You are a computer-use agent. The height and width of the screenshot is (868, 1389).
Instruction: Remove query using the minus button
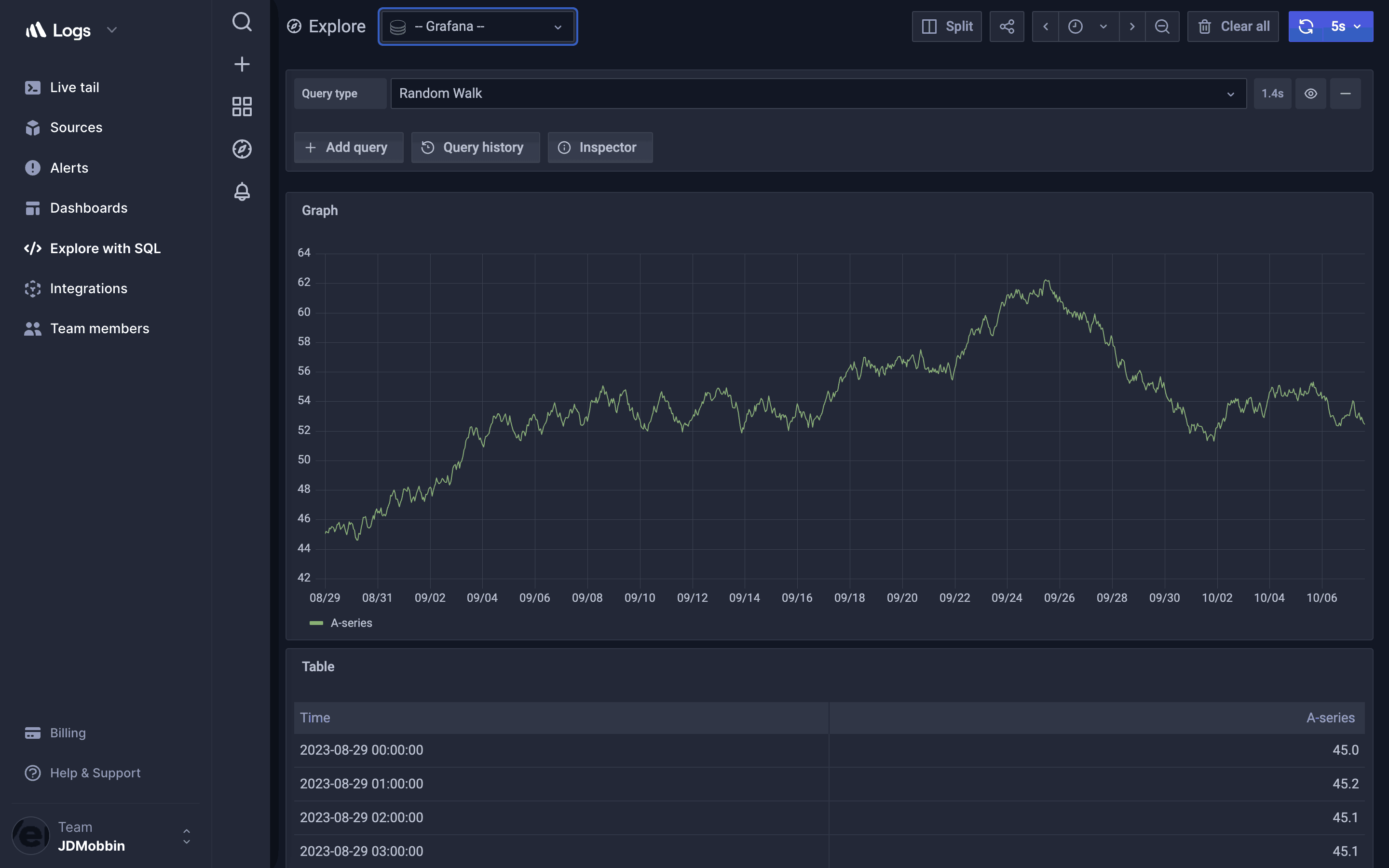(1346, 94)
